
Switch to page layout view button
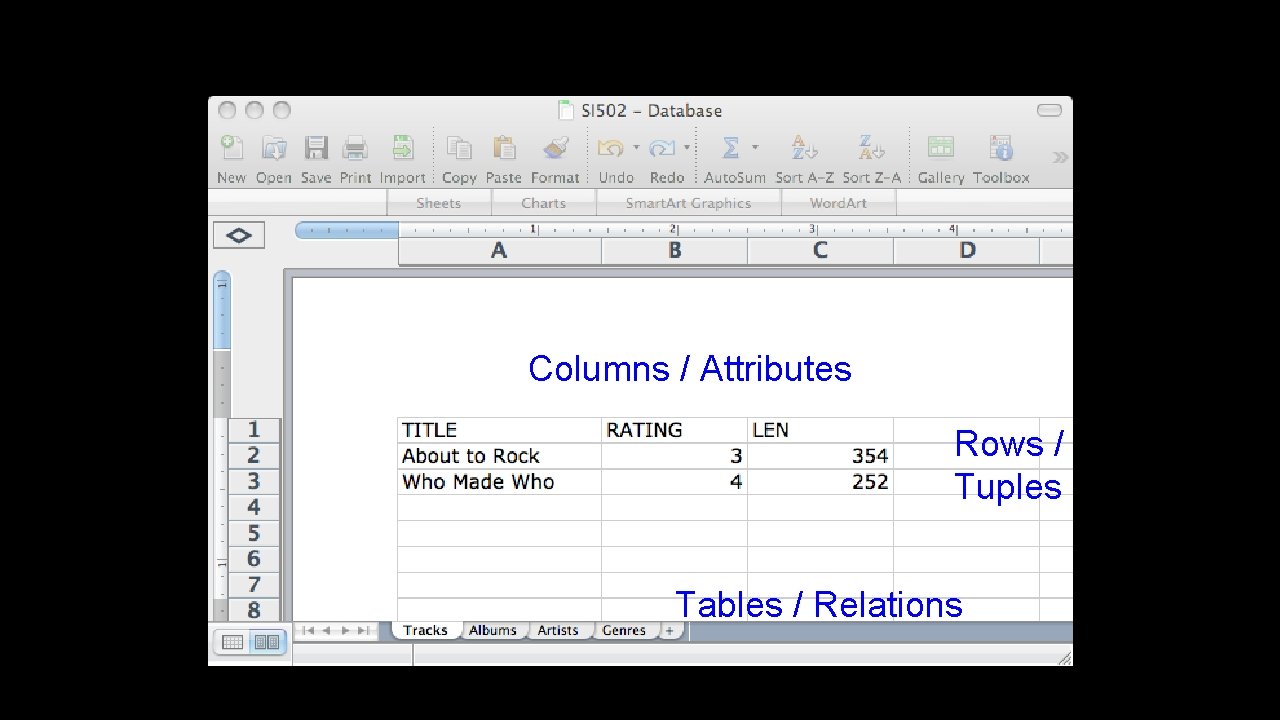267,643
